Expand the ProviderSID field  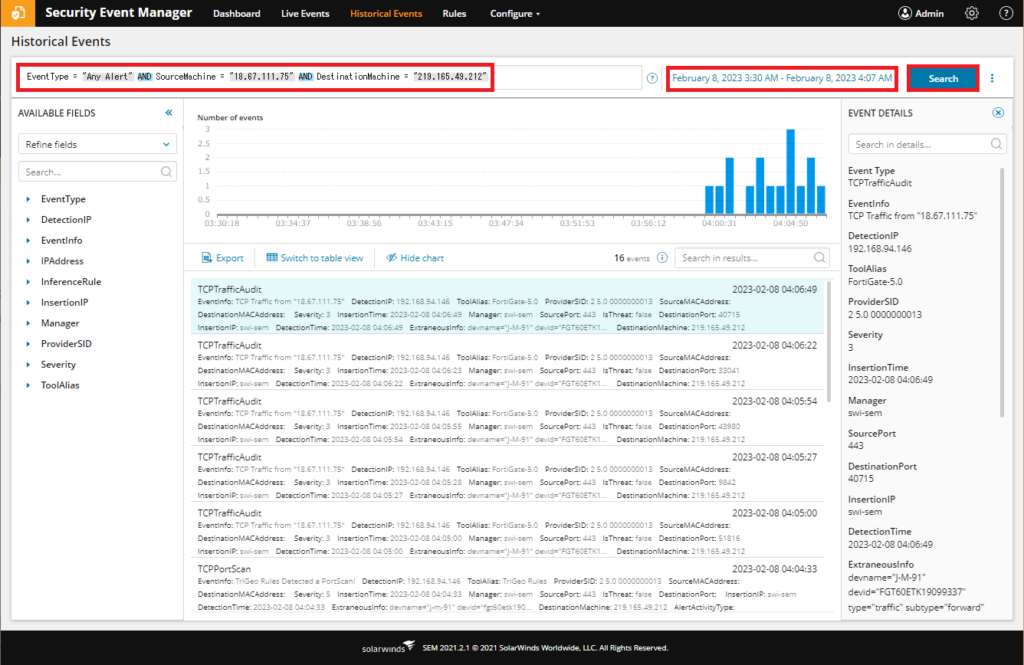click(x=28, y=344)
